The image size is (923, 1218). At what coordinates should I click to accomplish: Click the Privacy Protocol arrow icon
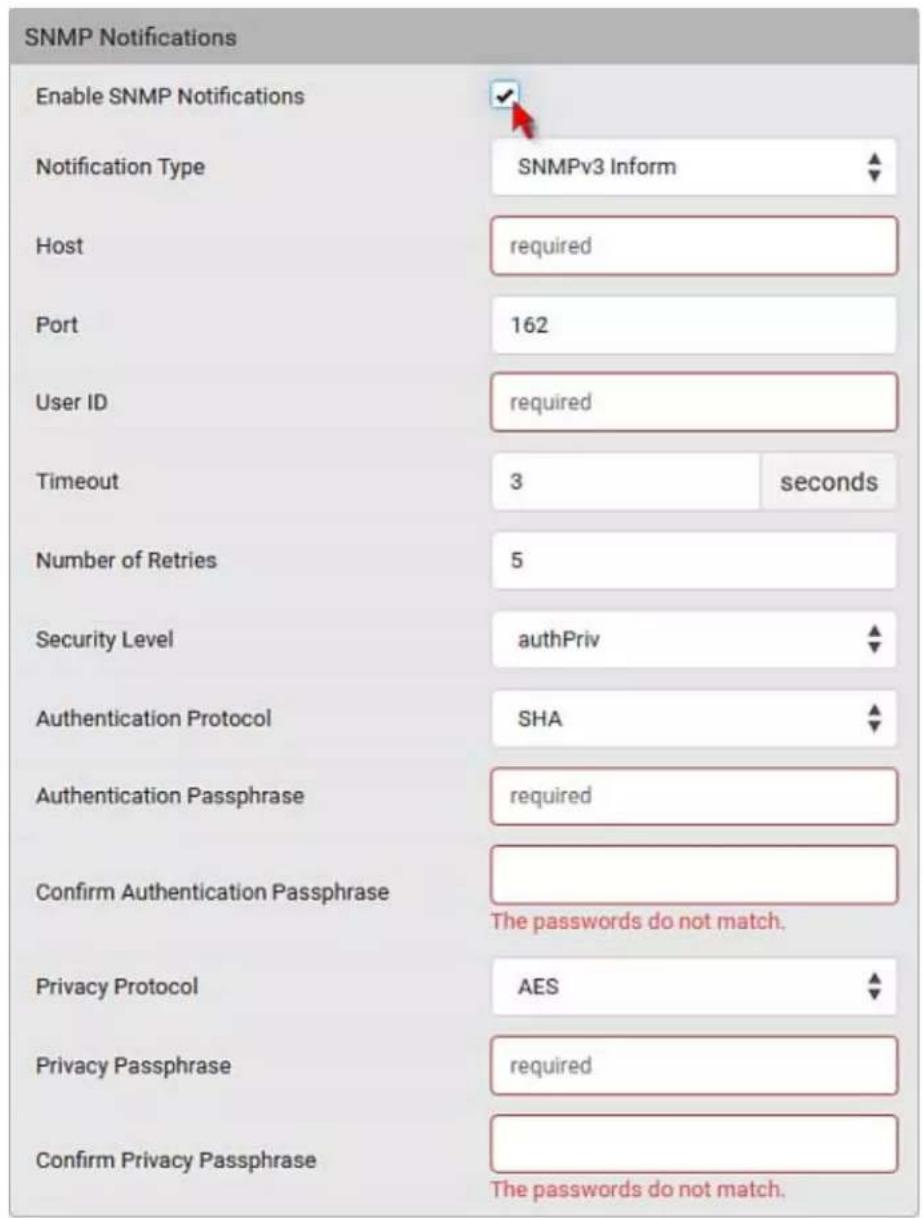[x=875, y=987]
